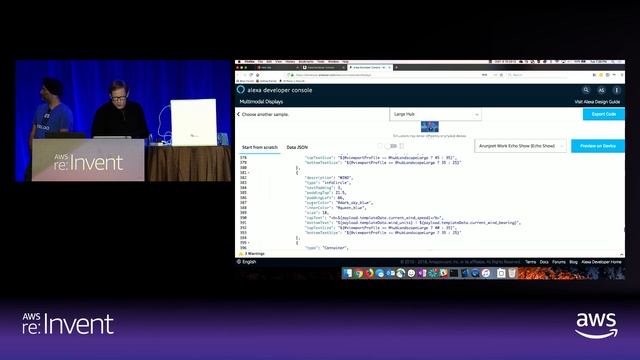Open the File menu in menu bar
640x360 pixels.
tap(260, 62)
